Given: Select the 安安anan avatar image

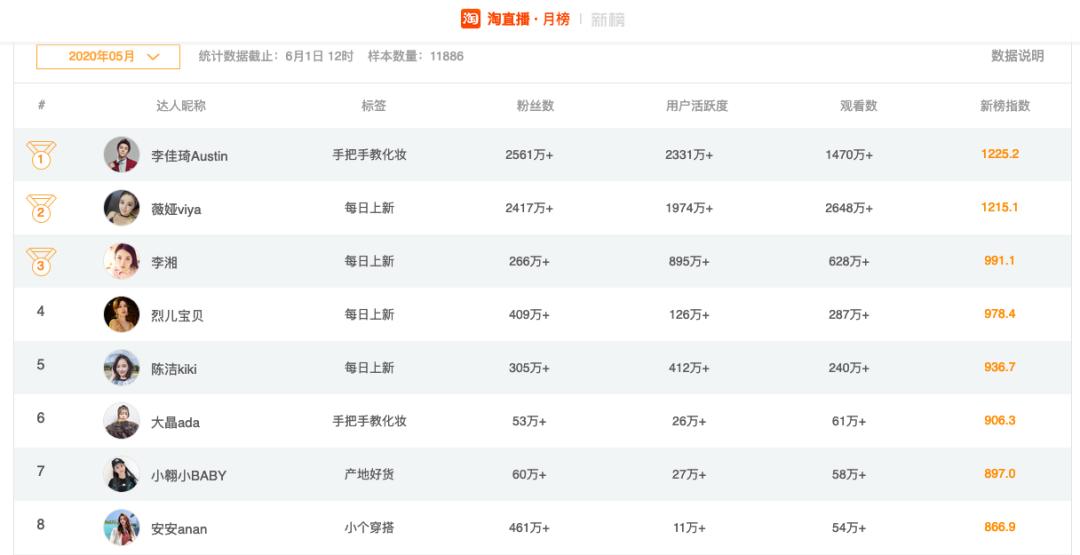Looking at the screenshot, I should pyautogui.click(x=122, y=527).
